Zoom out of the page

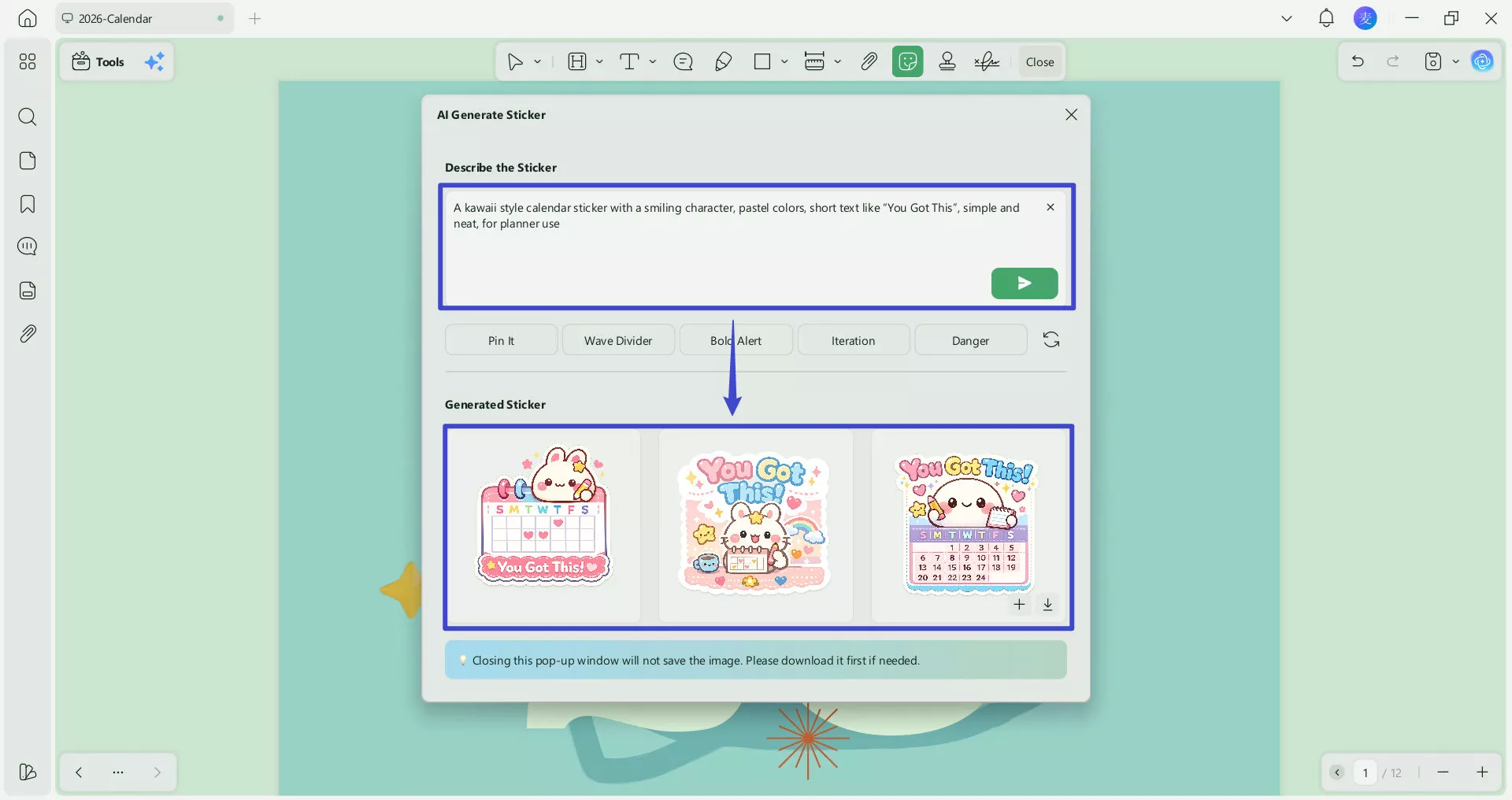(x=1443, y=772)
